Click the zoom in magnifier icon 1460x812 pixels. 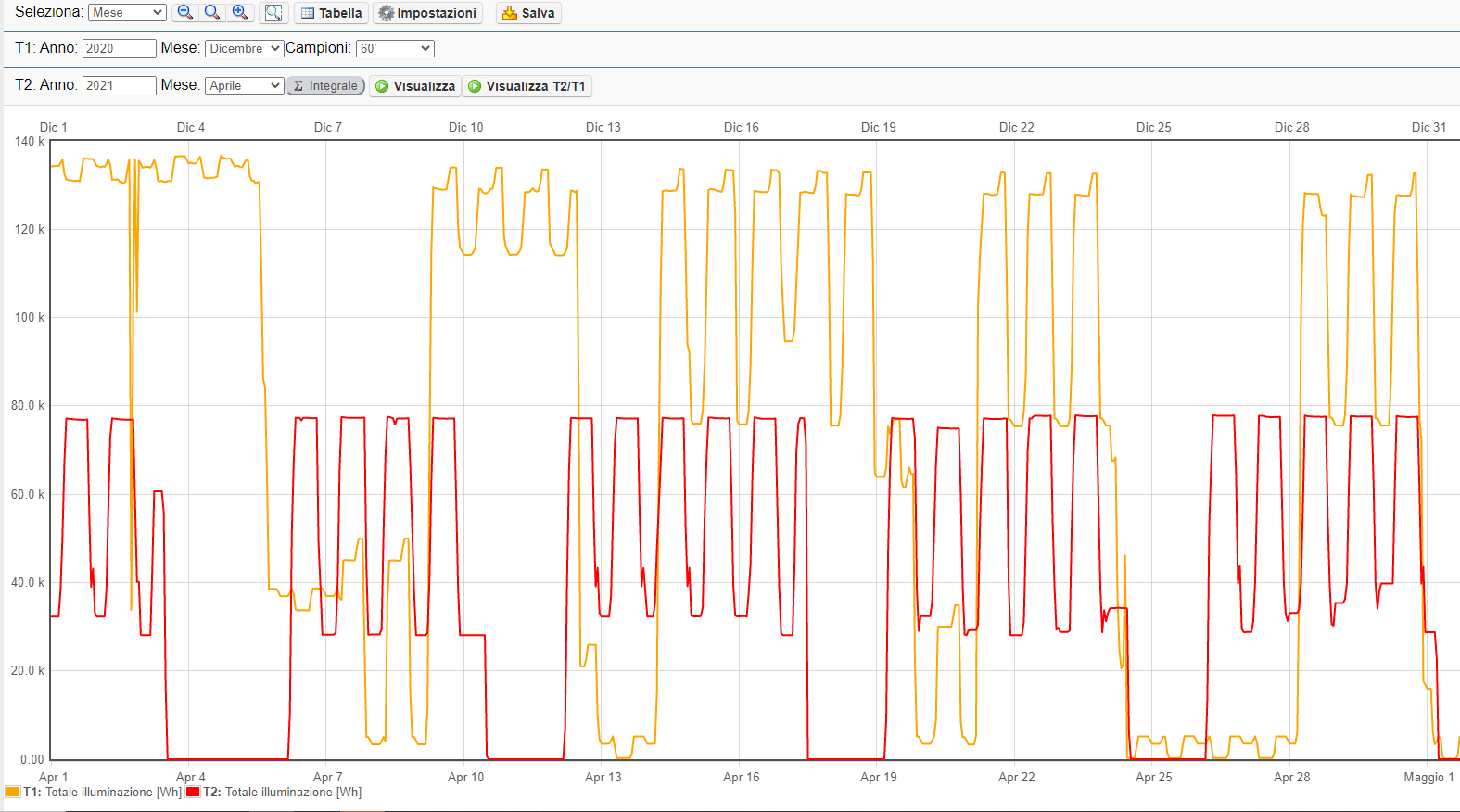240,12
